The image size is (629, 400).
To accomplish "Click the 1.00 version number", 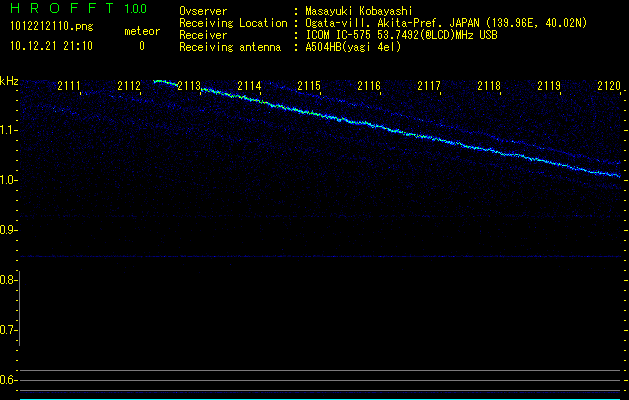I will [135, 9].
